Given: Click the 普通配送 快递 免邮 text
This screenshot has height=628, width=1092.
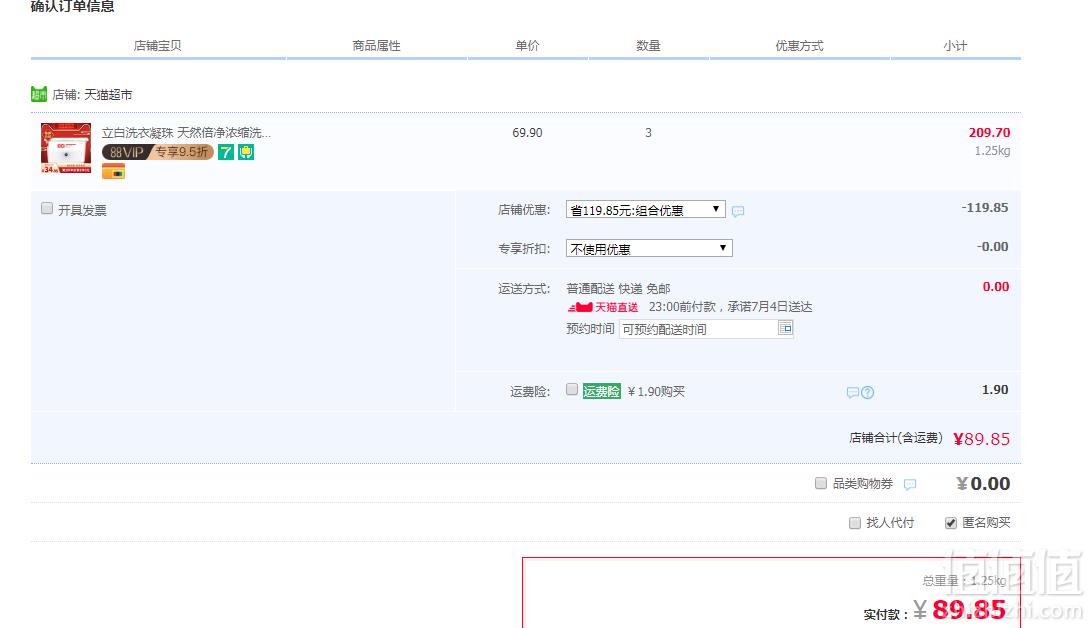Looking at the screenshot, I should (x=618, y=288).
